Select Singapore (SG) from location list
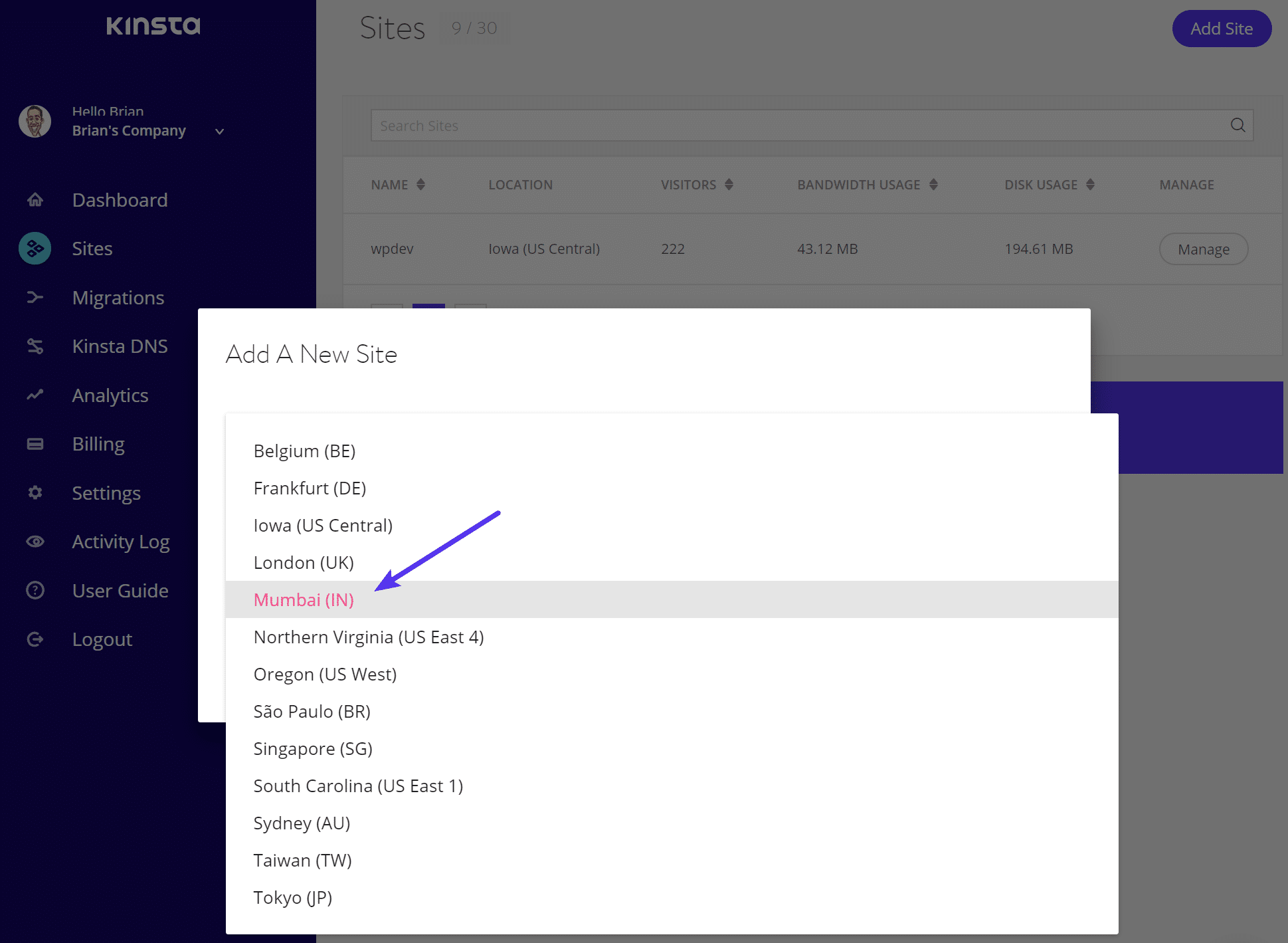This screenshot has height=943, width=1288. click(313, 748)
